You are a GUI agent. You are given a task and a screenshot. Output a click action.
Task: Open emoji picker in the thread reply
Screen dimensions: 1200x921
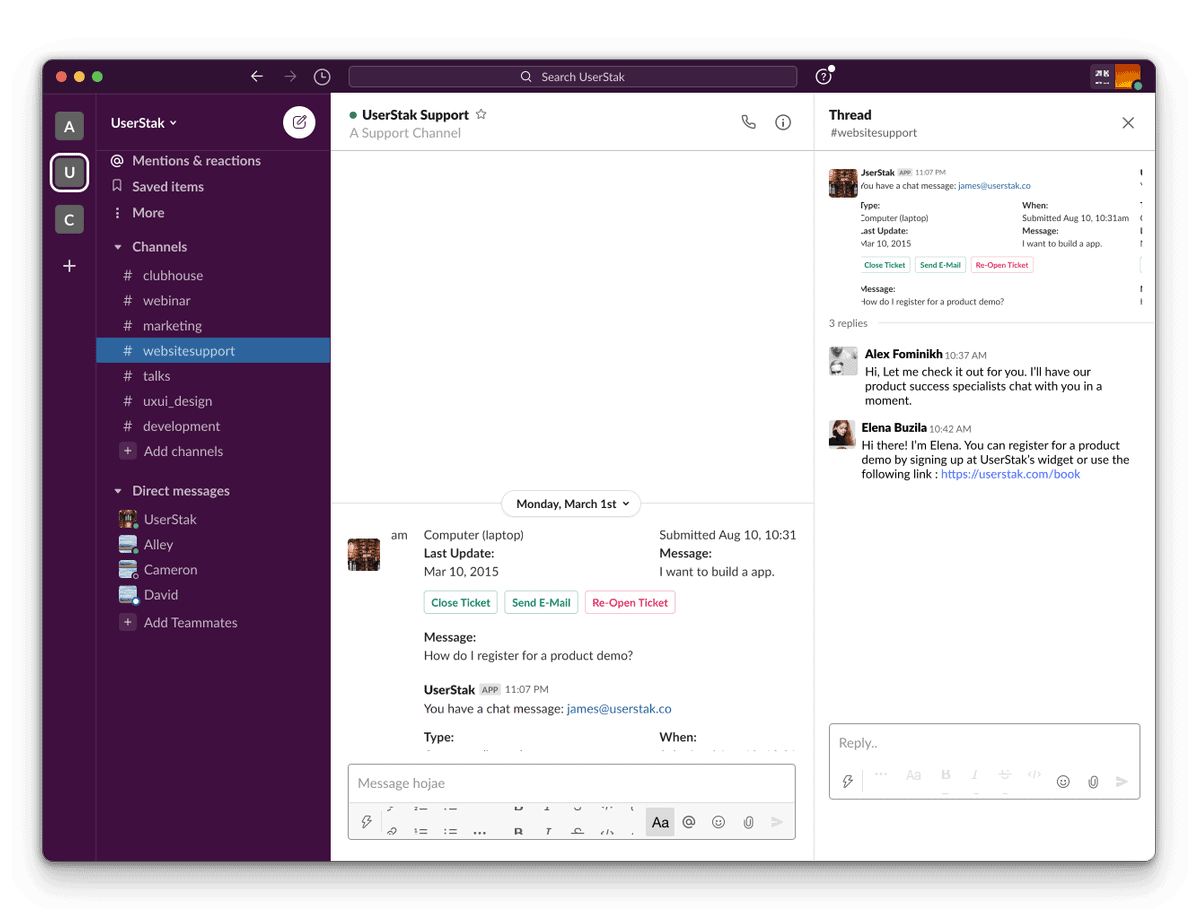tap(1063, 781)
